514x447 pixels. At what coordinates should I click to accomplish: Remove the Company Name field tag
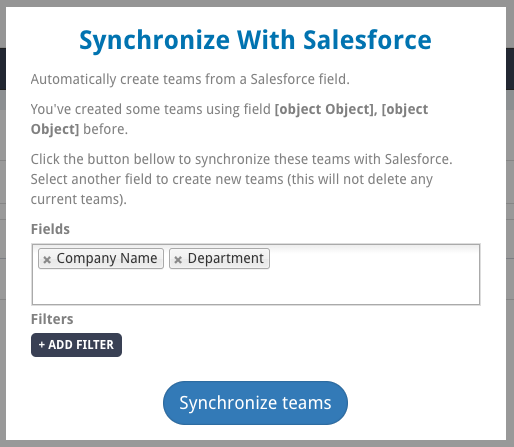pyautogui.click(x=47, y=259)
